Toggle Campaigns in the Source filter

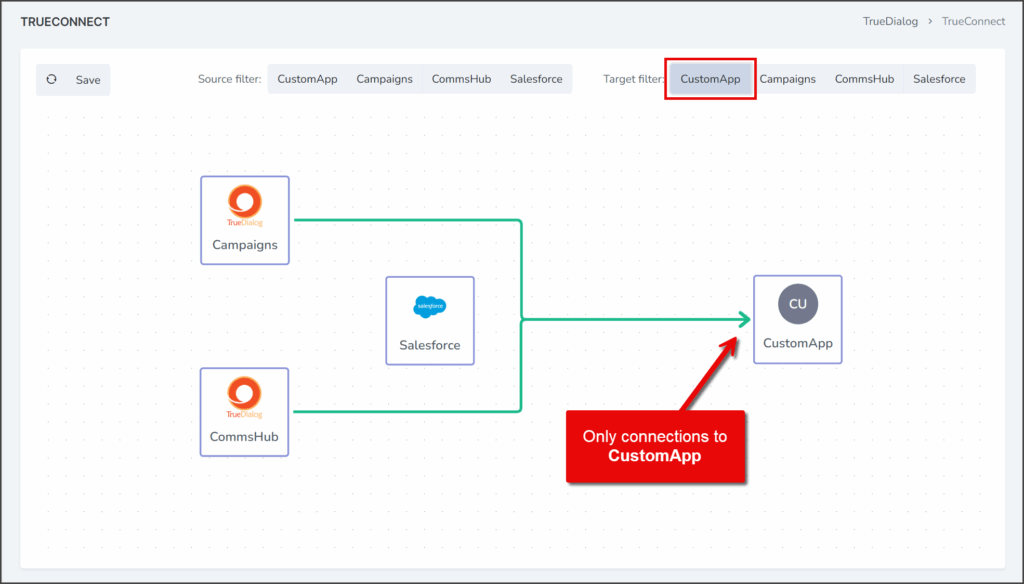coord(384,79)
